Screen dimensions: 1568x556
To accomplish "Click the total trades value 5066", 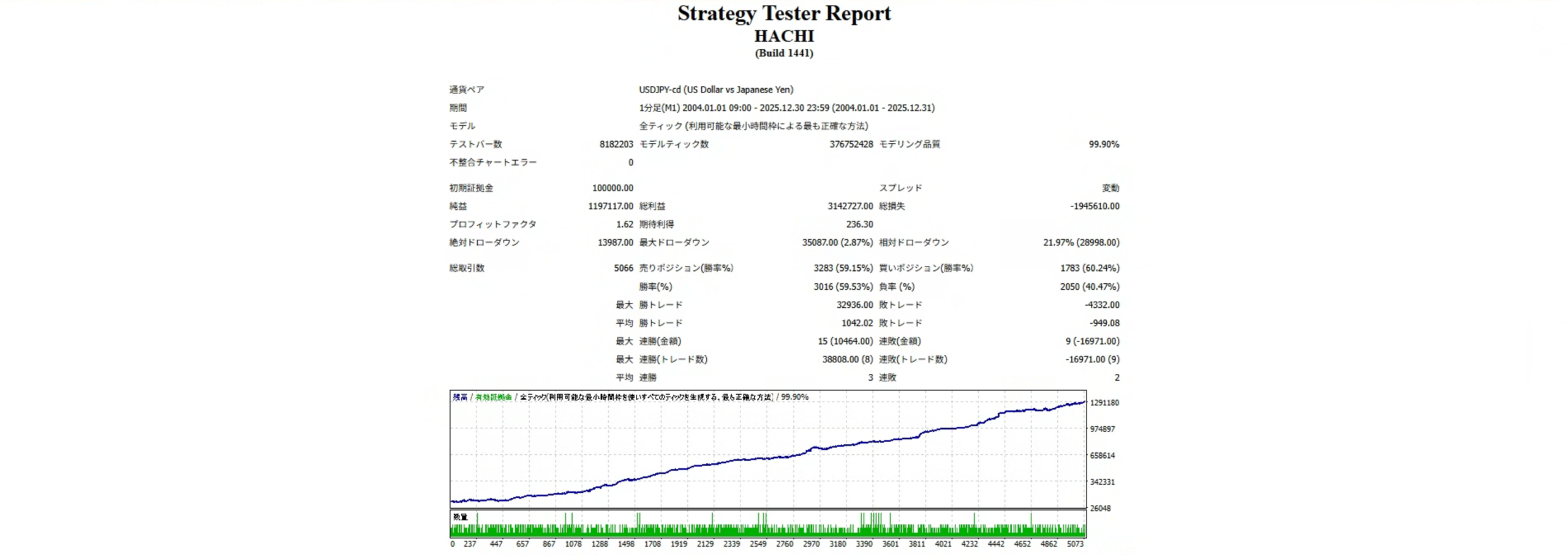I will click(x=623, y=268).
